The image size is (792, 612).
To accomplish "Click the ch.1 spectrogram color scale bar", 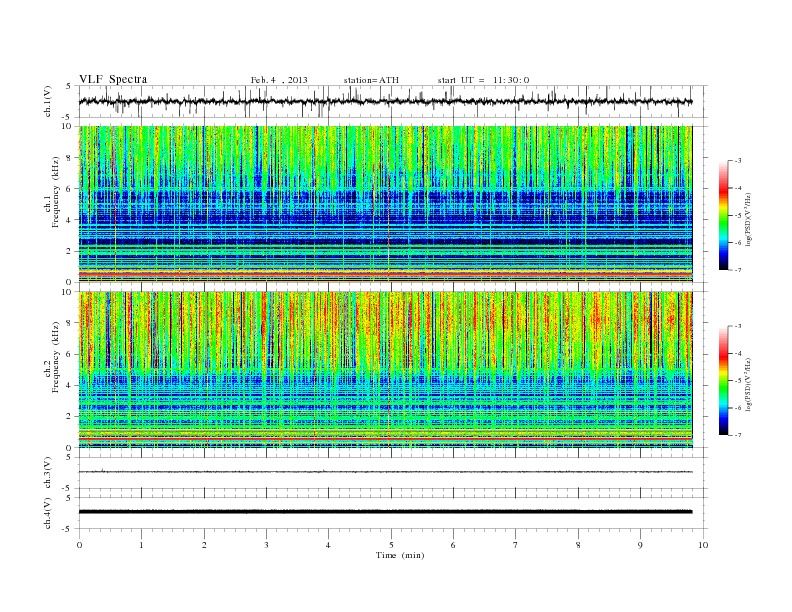I will point(723,215).
